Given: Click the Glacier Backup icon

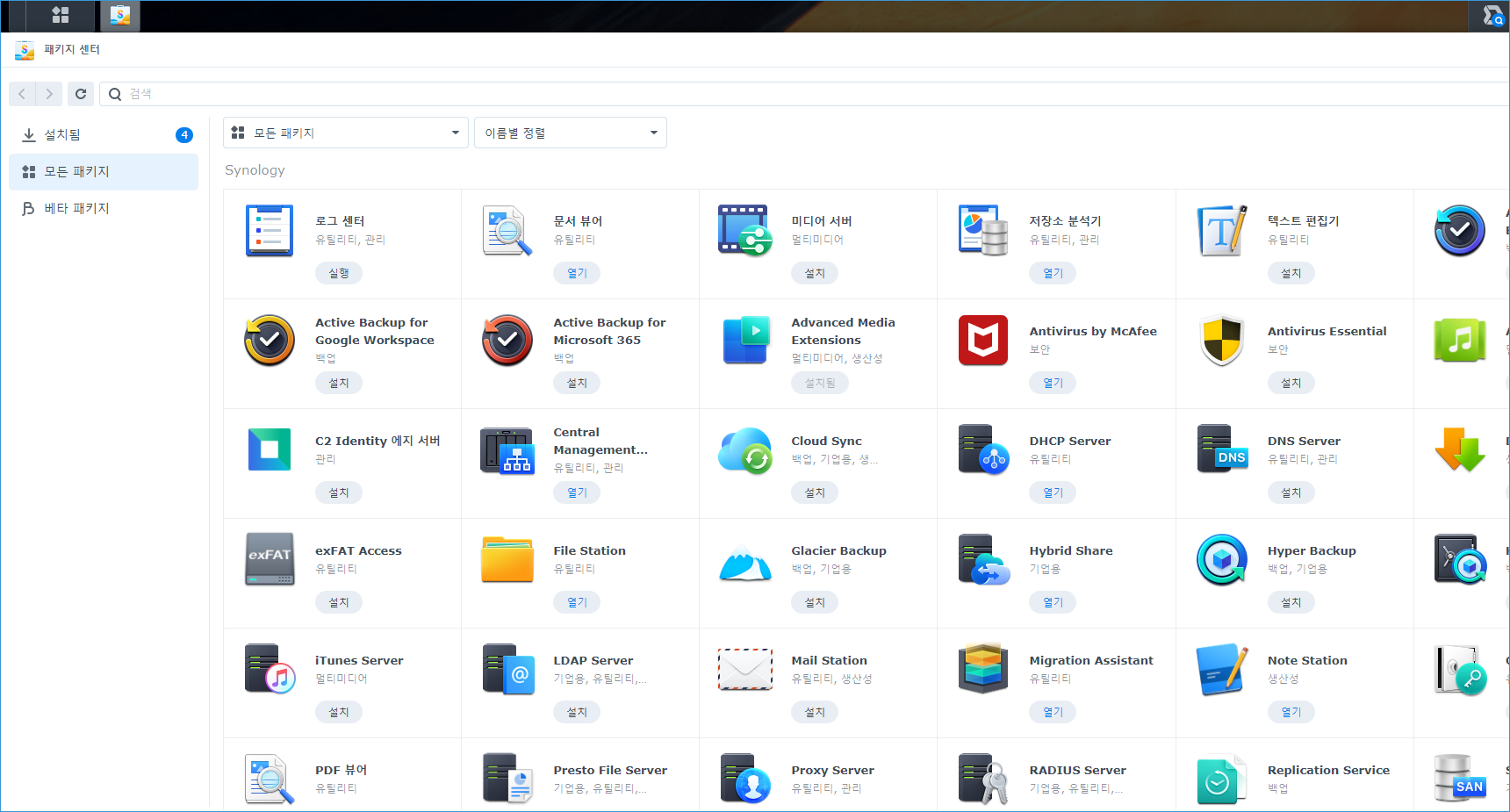Looking at the screenshot, I should [745, 563].
